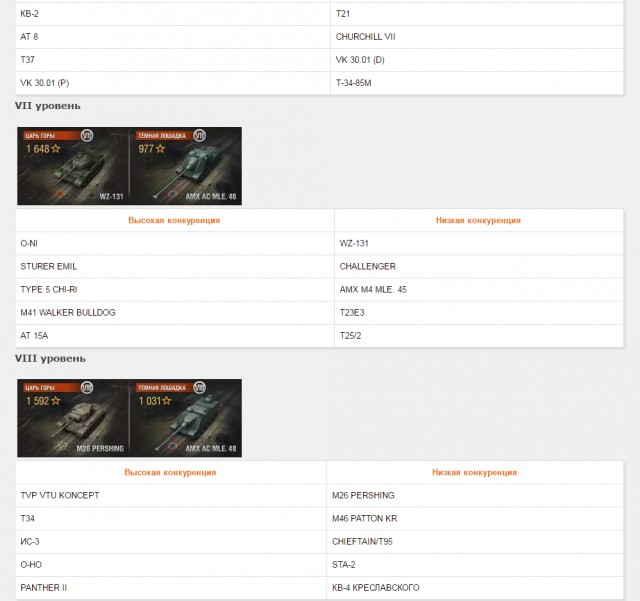Click tier VIII badge on AMX AC MLE. 48 card
640x601 pixels.
point(199,387)
